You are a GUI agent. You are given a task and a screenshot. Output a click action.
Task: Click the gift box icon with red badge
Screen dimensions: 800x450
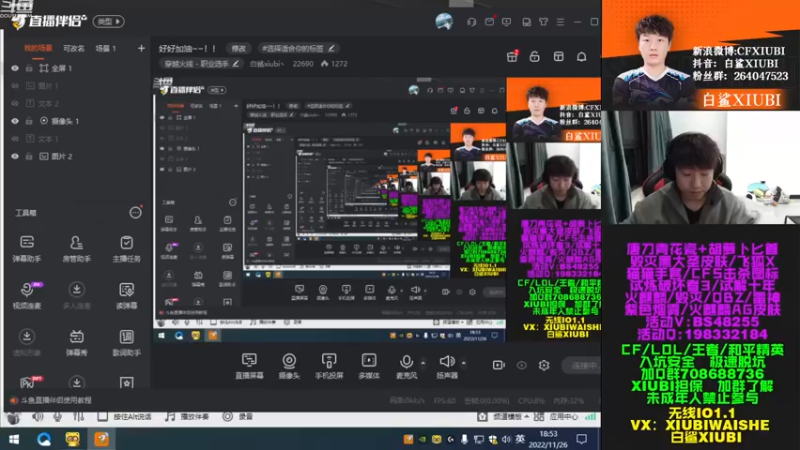(x=512, y=56)
